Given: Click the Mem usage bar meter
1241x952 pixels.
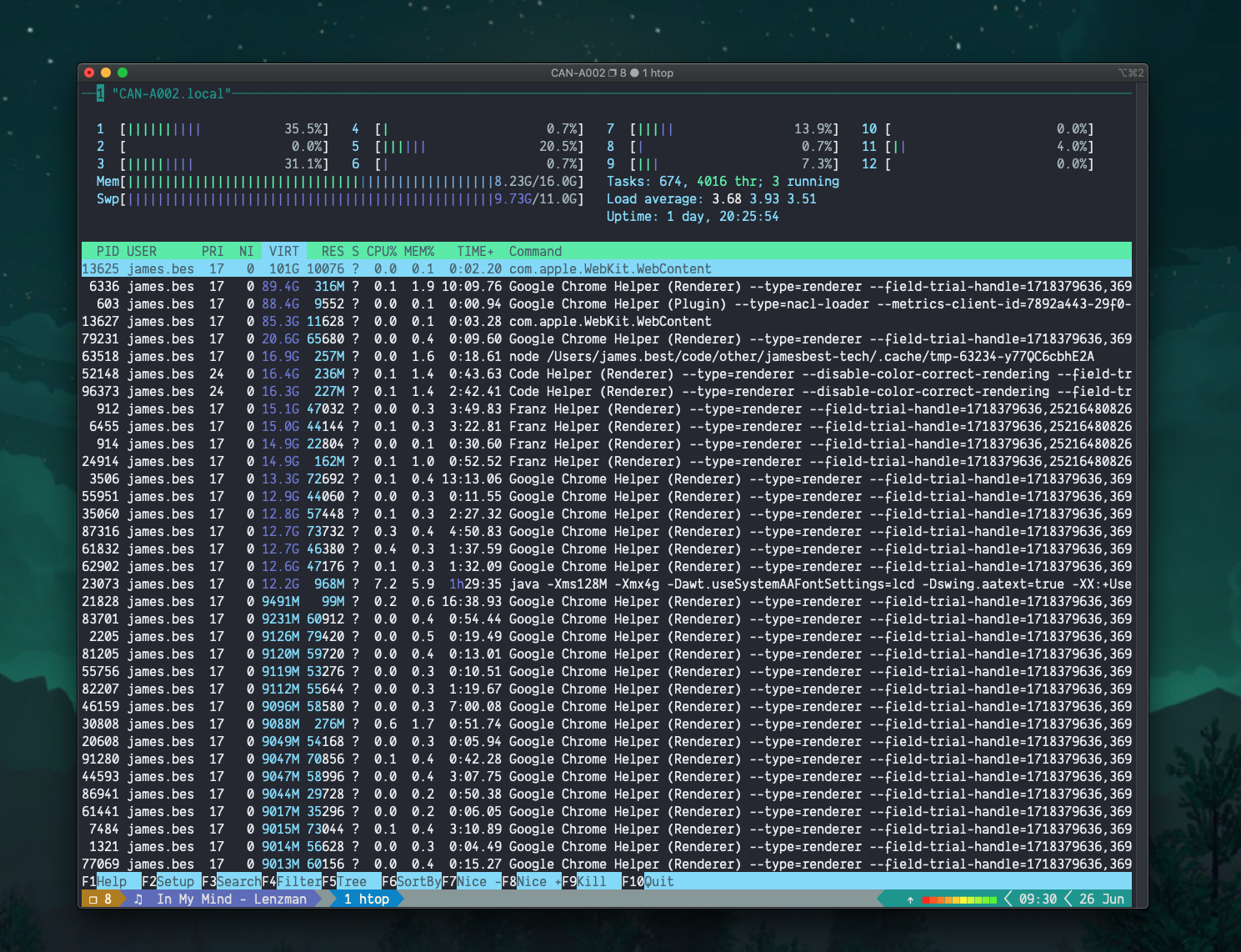Looking at the screenshot, I should click(x=333, y=181).
